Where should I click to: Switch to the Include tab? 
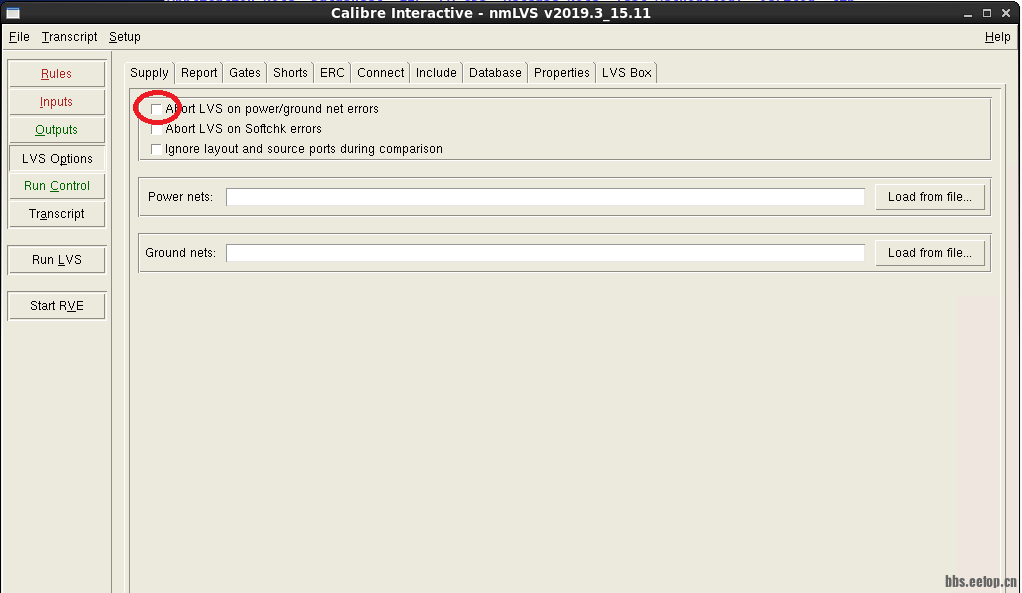436,73
